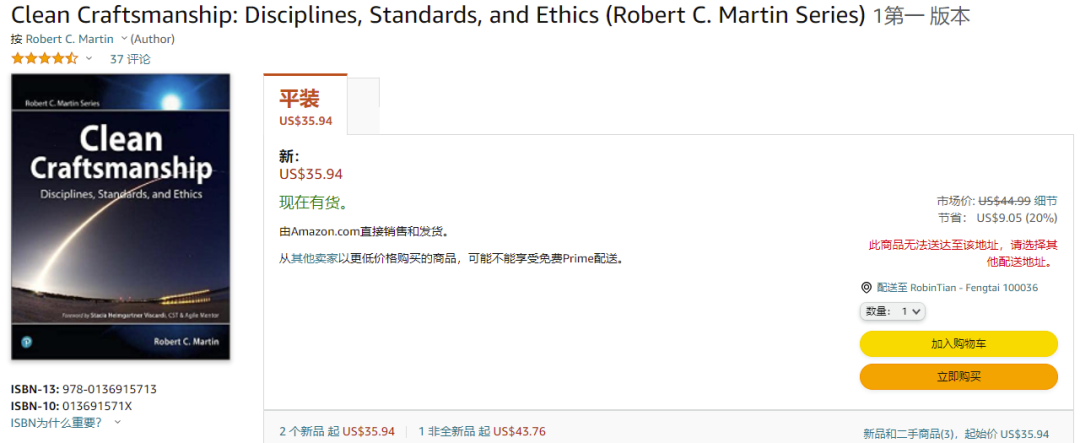Expand the ISBN为什么重要 chevron
The image size is (1080, 443).
[x=118, y=422]
